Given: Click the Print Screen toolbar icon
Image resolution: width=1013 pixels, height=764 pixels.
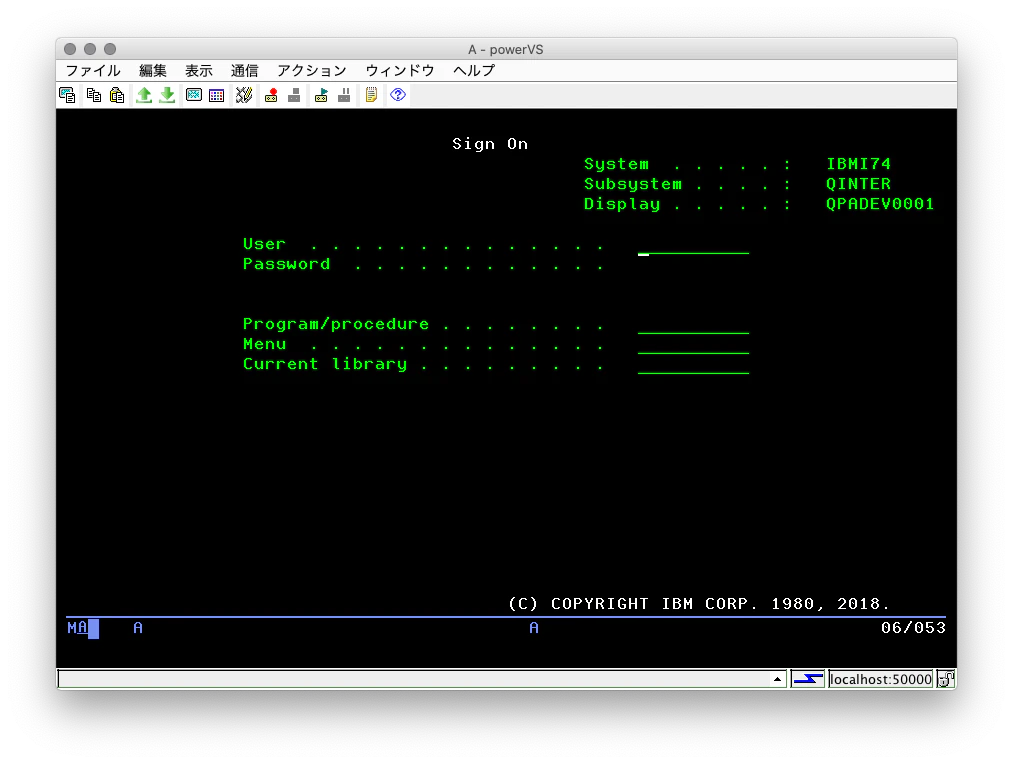Looking at the screenshot, I should click(x=67, y=96).
